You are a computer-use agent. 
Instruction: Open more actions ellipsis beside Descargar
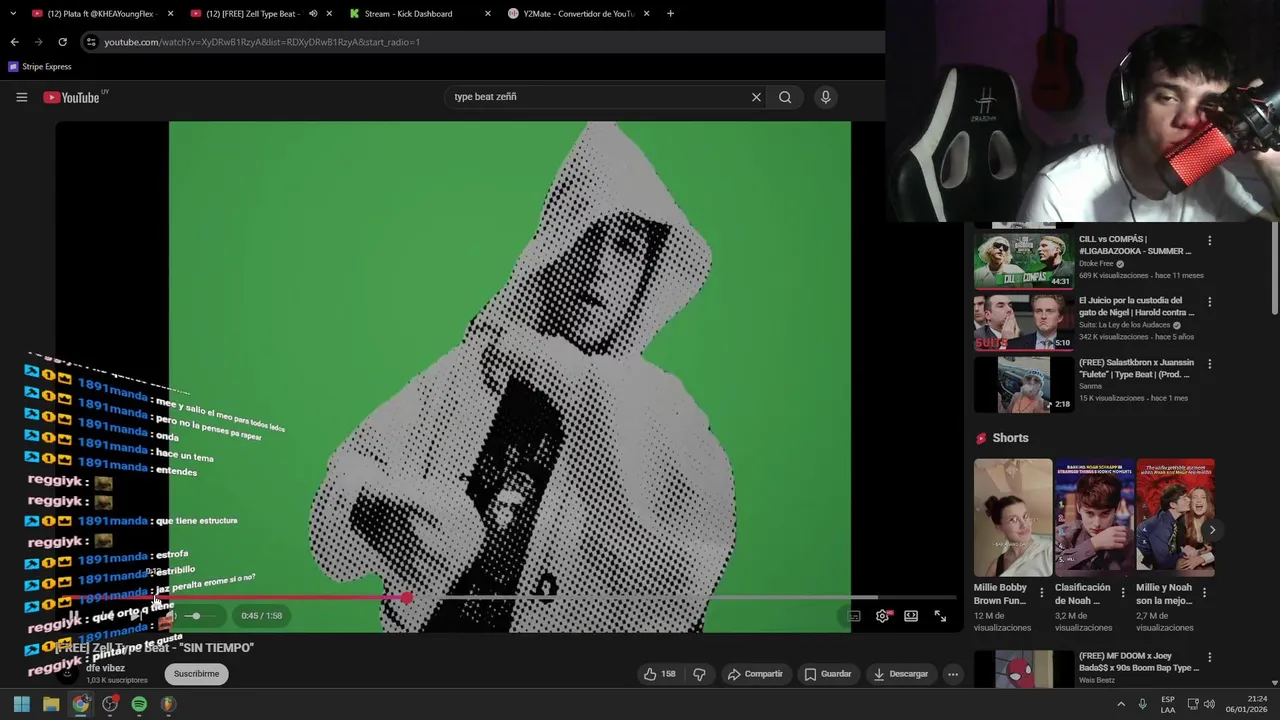click(953, 674)
